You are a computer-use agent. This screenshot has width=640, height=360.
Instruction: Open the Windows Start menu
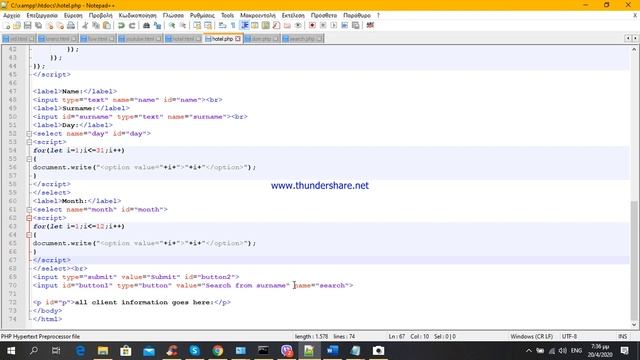coord(11,351)
